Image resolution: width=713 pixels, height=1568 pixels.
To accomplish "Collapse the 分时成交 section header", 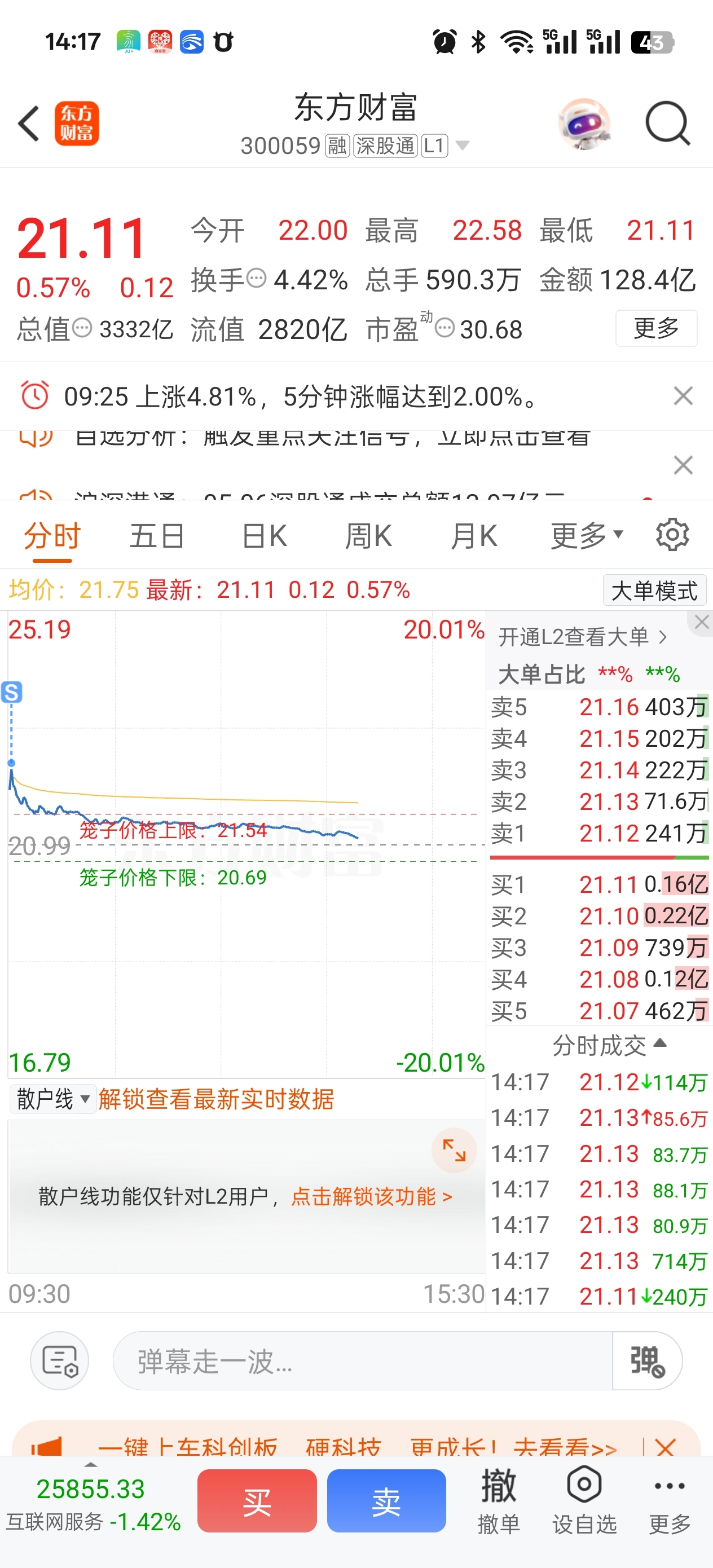I will [x=609, y=1045].
